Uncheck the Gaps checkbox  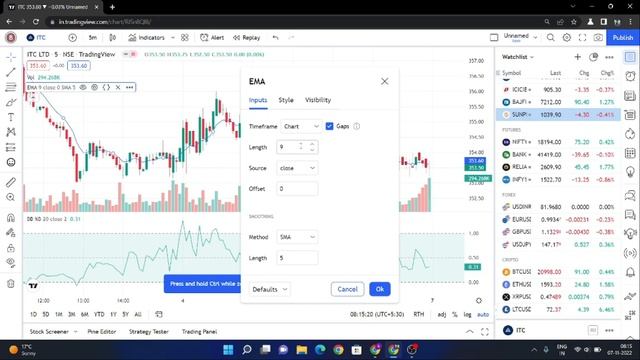tap(329, 126)
